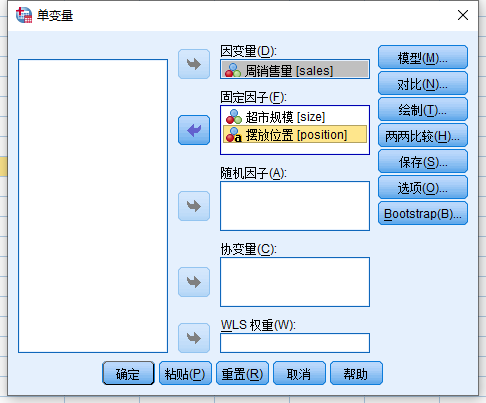Confirm with the 确定 button
This screenshot has width=486, height=403.
point(128,373)
